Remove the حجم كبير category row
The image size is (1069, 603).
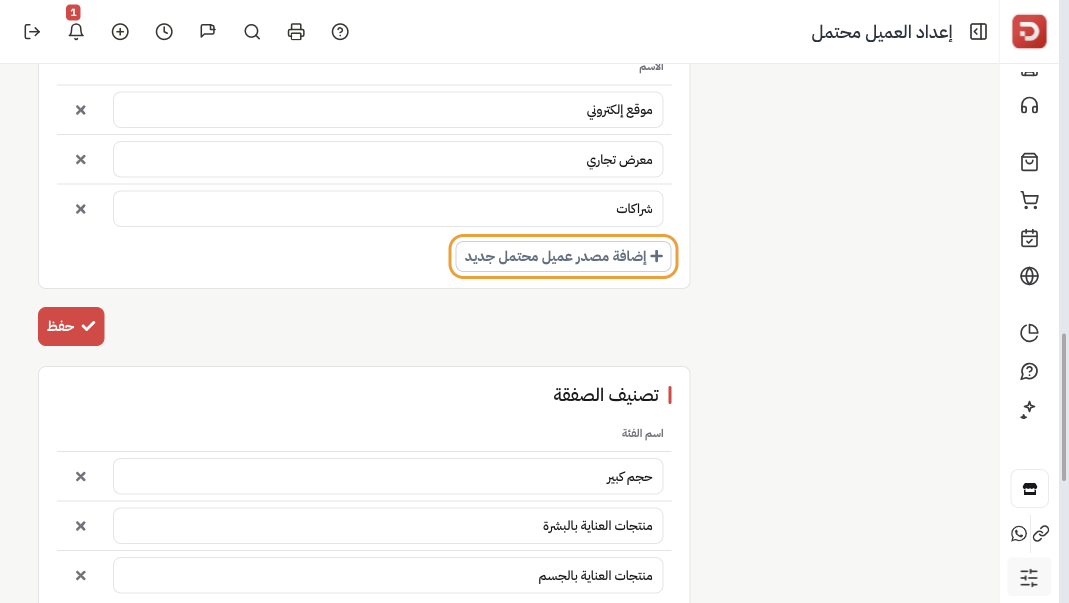[80, 476]
